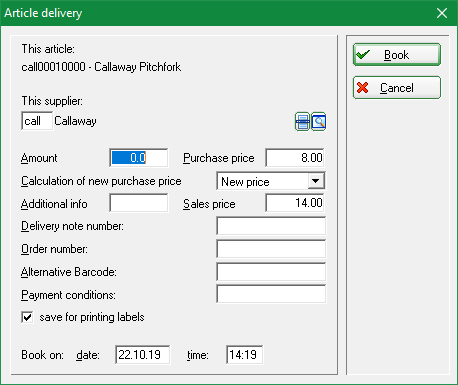The width and height of the screenshot is (458, 385).
Task: Click the green checkmark on Book
Action: point(363,54)
